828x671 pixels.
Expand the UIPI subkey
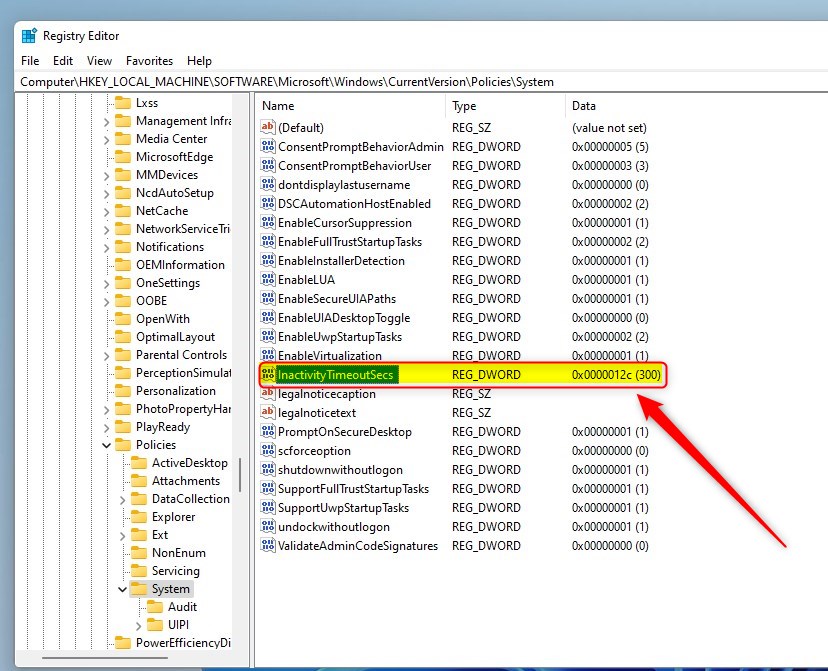click(x=138, y=625)
